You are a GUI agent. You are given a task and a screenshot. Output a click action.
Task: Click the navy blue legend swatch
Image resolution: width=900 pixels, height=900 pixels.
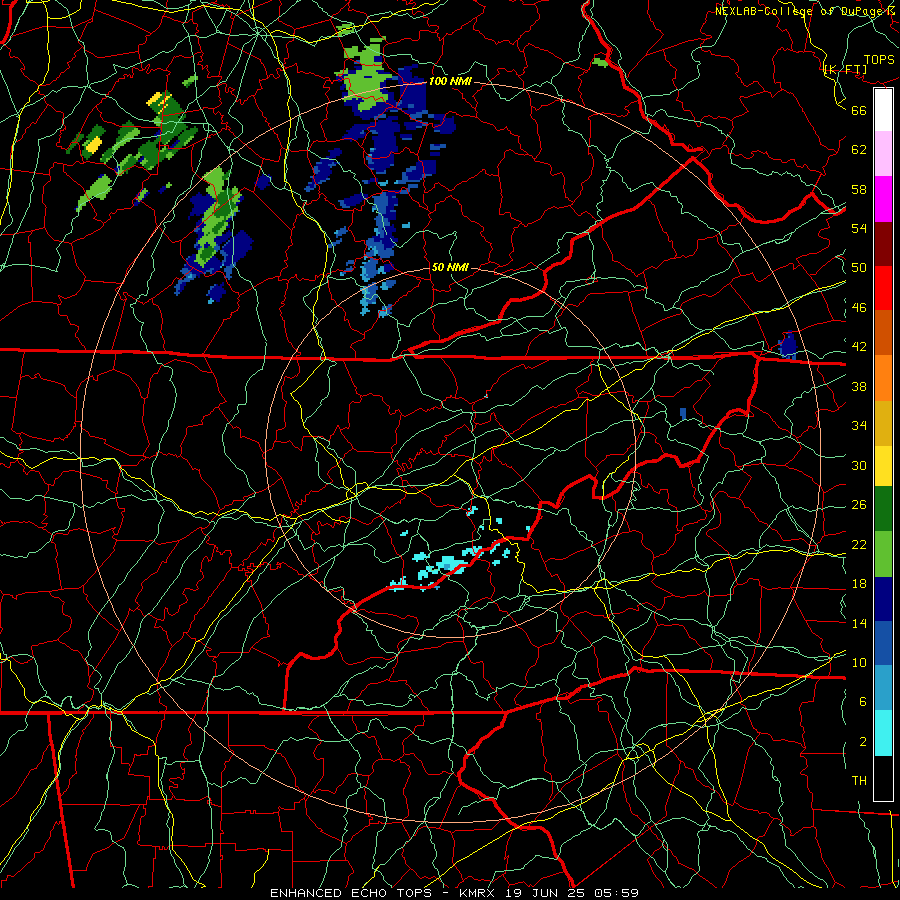click(x=883, y=599)
